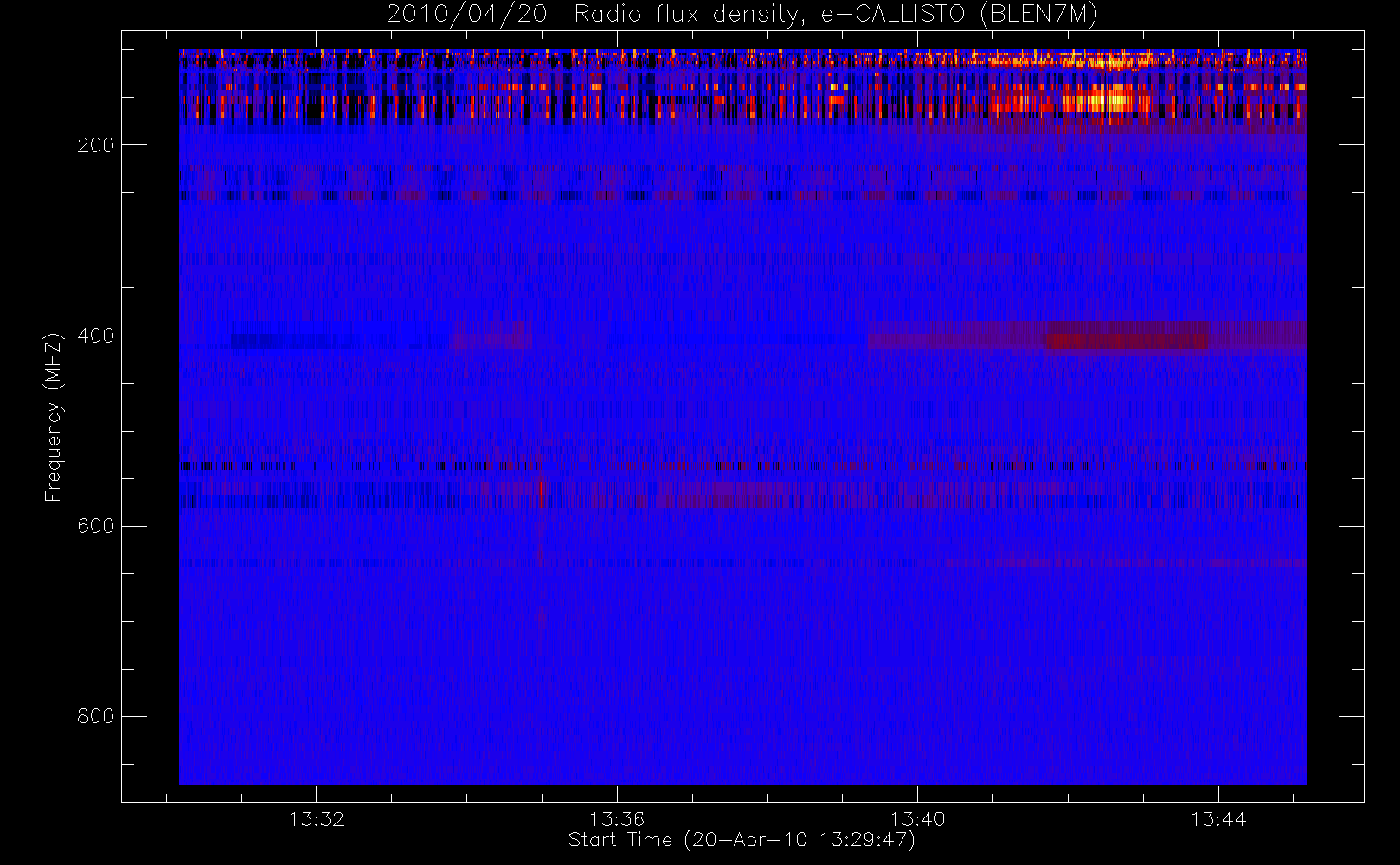Click the '13:32' time tick label
Image resolution: width=1400 pixels, height=865 pixels.
tap(317, 819)
